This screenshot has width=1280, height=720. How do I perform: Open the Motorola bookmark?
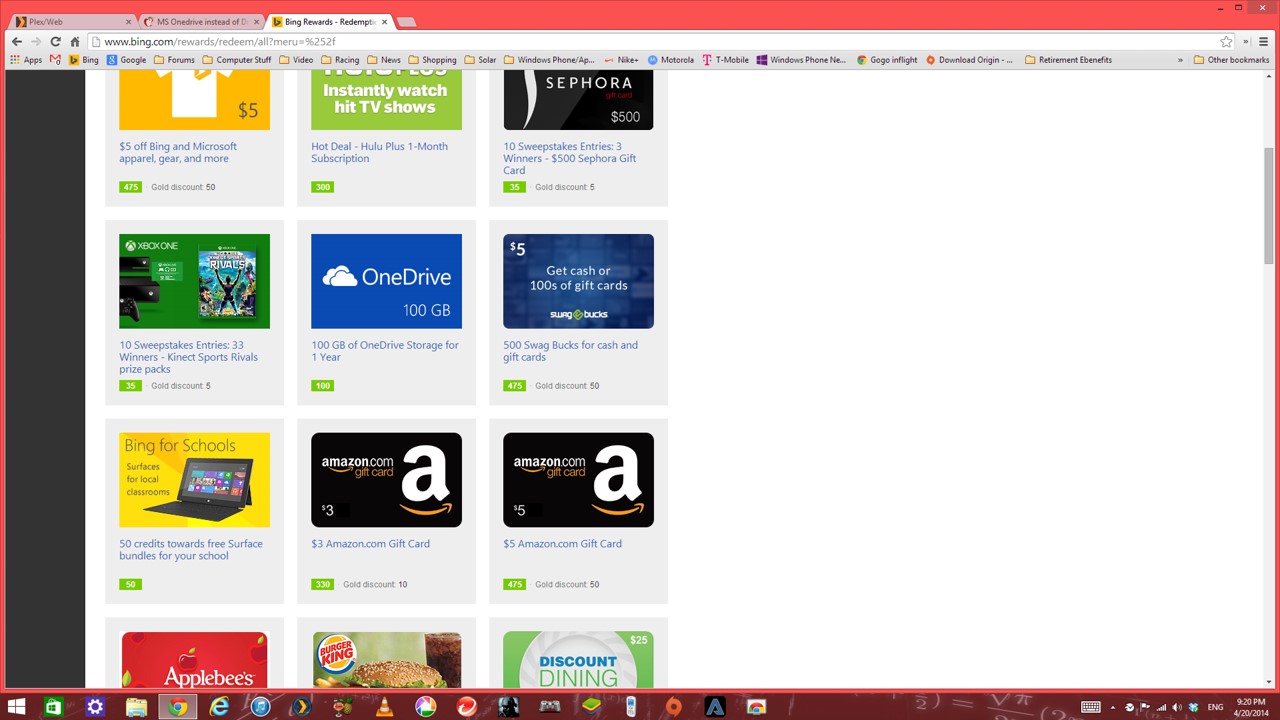point(671,60)
